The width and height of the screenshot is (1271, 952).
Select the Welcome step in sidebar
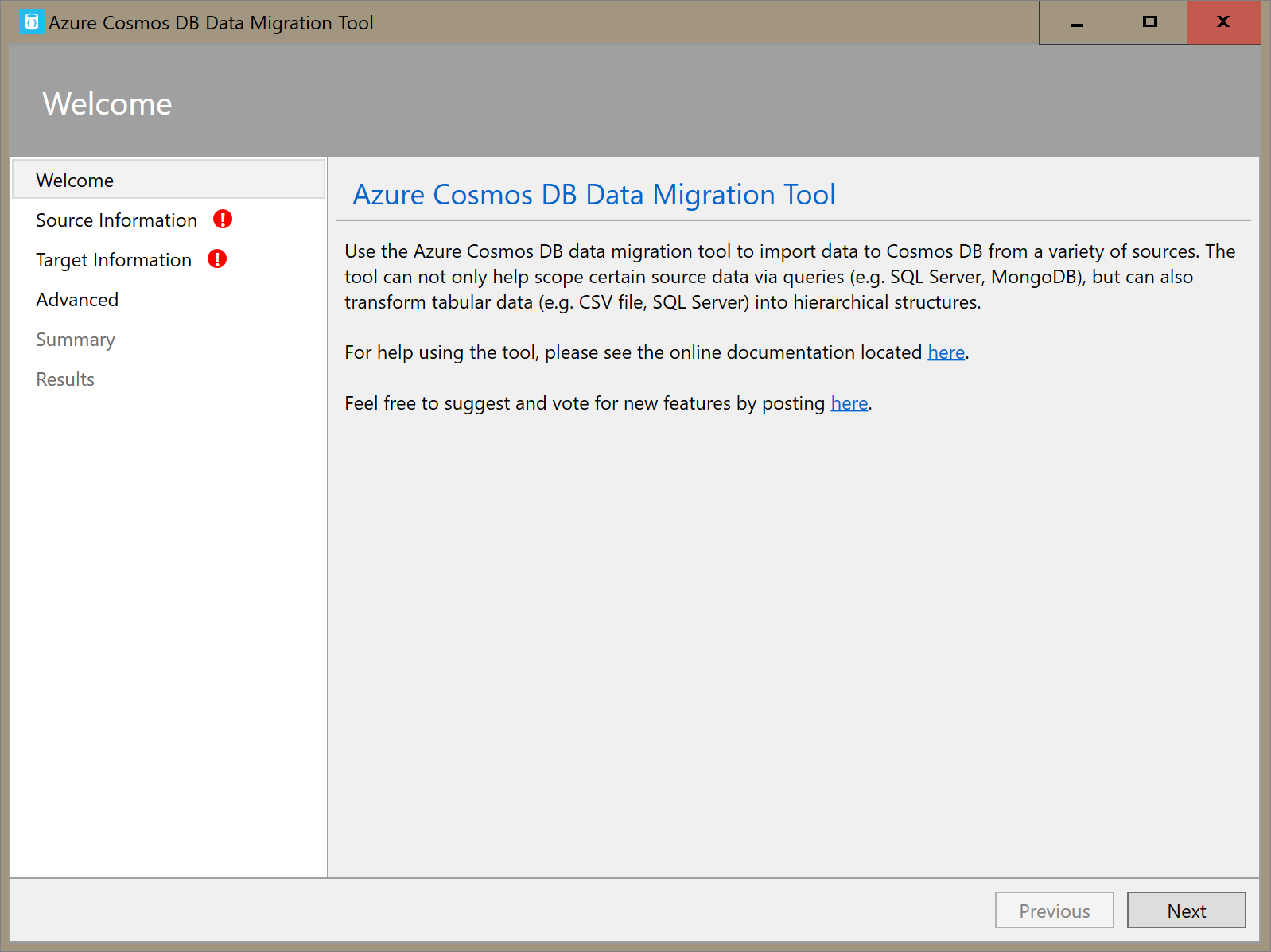pos(75,181)
